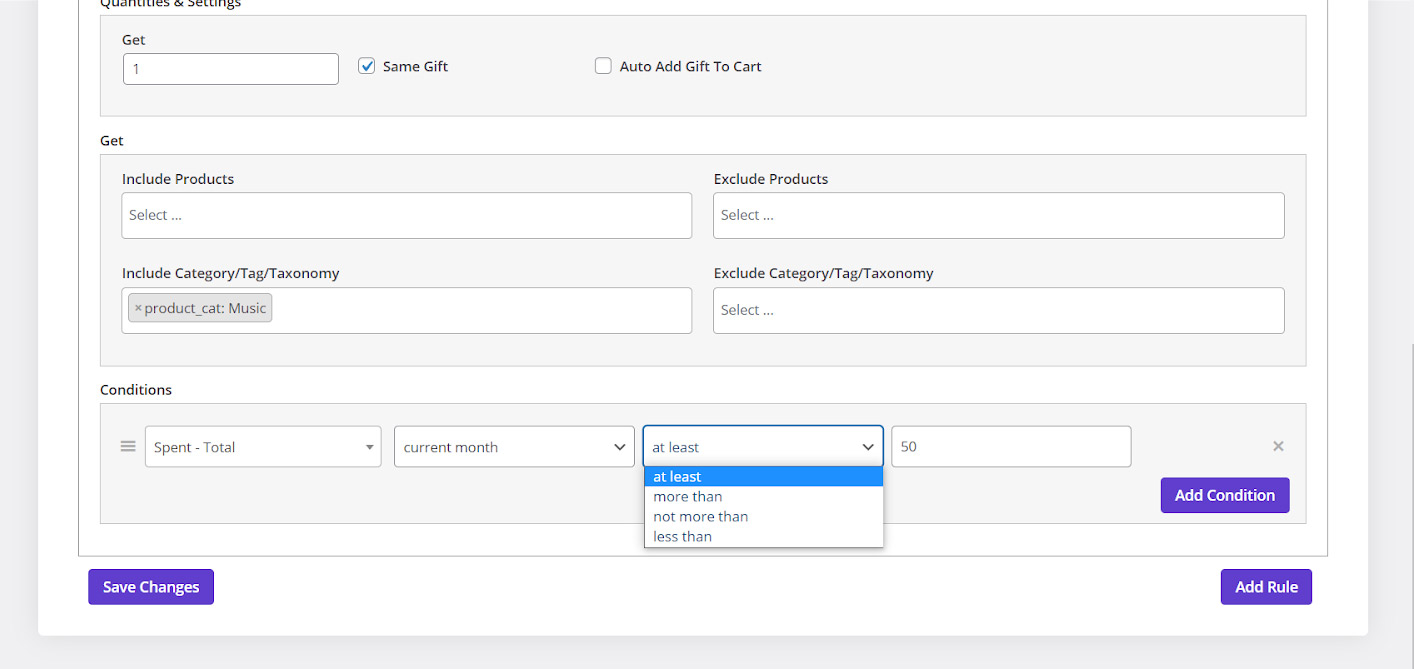The image size is (1414, 669).
Task: Click the Exclude Category/Tag/Taxonomy field
Action: click(x=998, y=311)
